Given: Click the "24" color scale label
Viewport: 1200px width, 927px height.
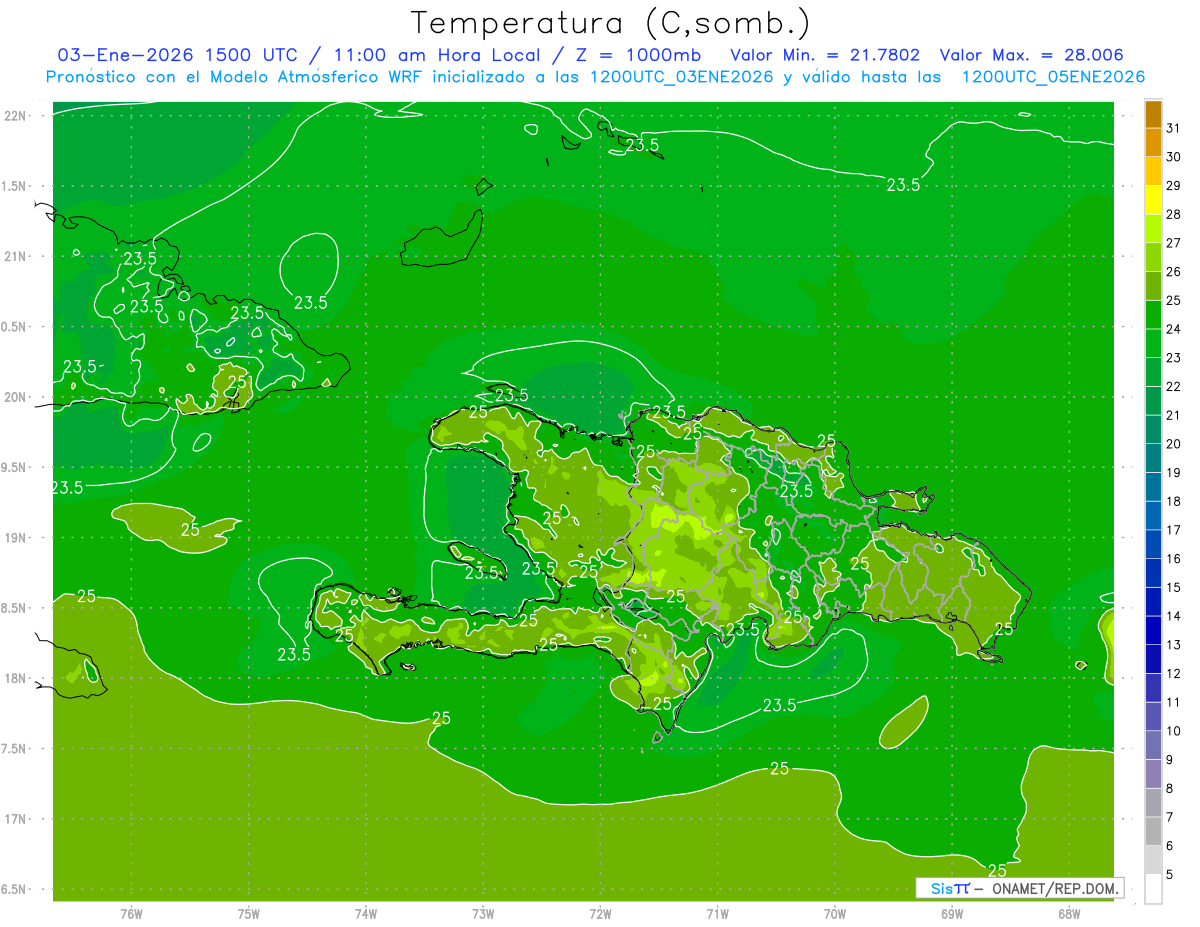Looking at the screenshot, I should [1174, 329].
